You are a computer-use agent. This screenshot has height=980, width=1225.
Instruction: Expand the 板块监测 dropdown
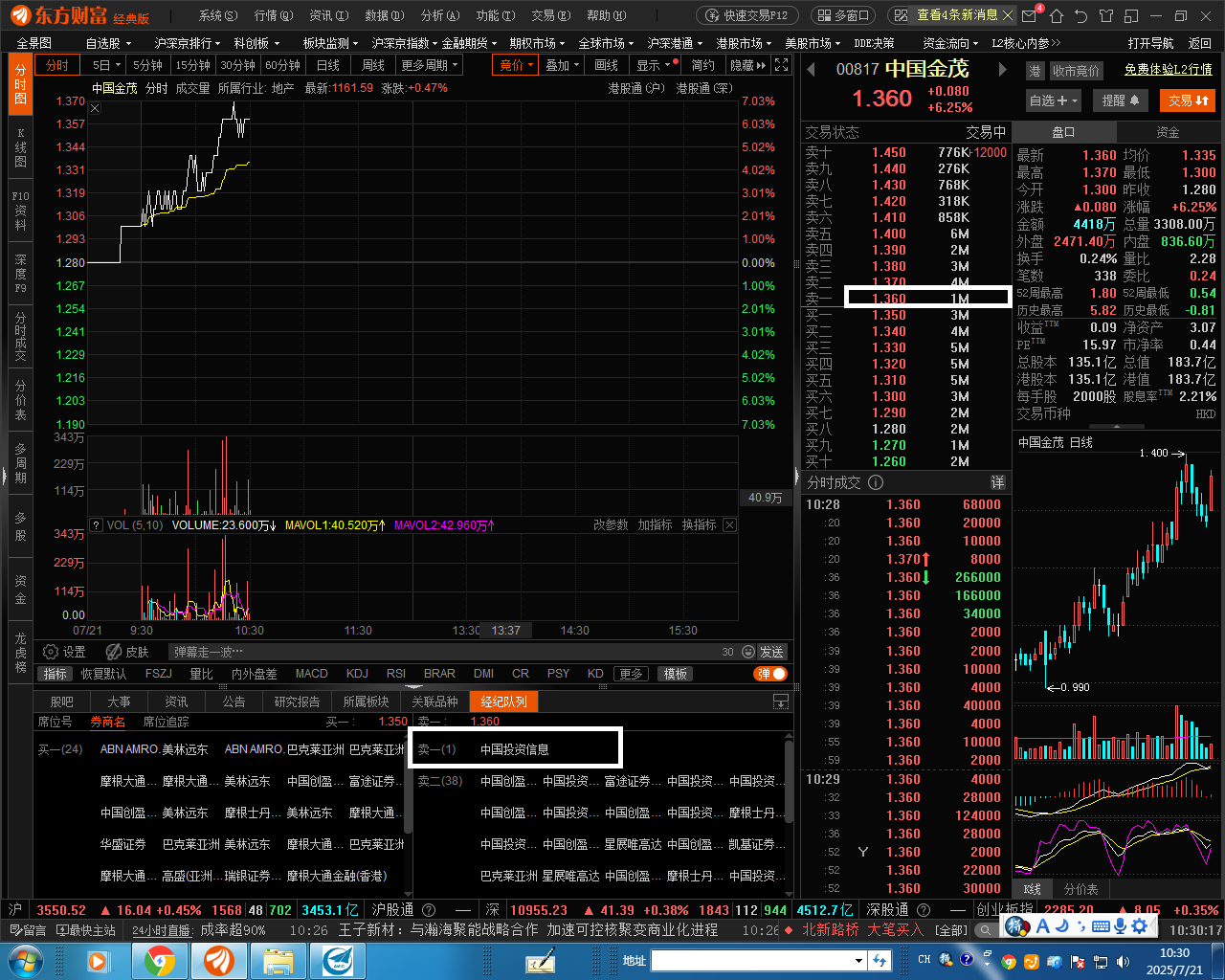[x=331, y=43]
